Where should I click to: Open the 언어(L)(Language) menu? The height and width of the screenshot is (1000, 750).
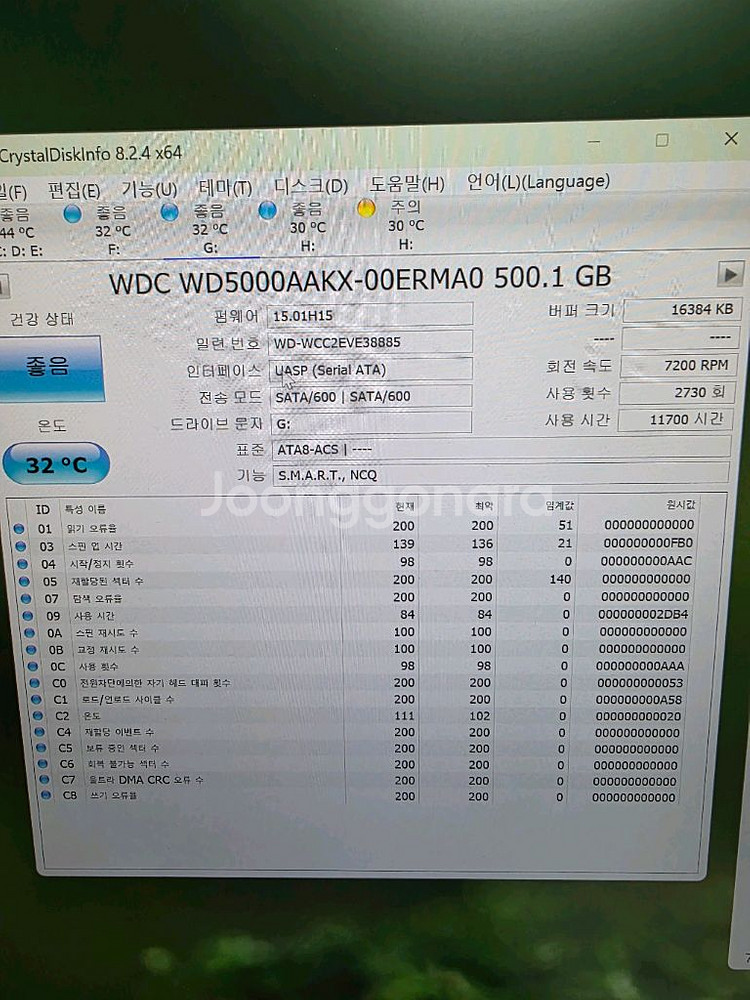tap(538, 182)
